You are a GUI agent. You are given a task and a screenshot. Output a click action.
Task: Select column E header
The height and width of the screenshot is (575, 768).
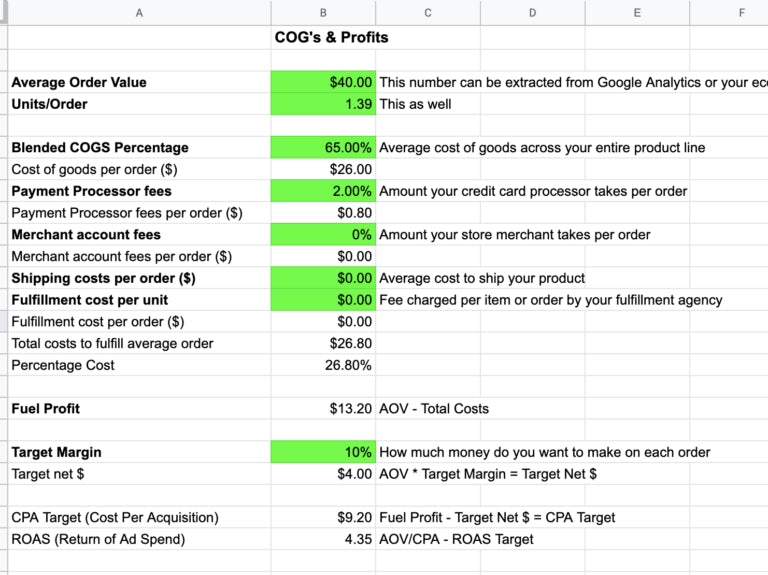coord(637,13)
